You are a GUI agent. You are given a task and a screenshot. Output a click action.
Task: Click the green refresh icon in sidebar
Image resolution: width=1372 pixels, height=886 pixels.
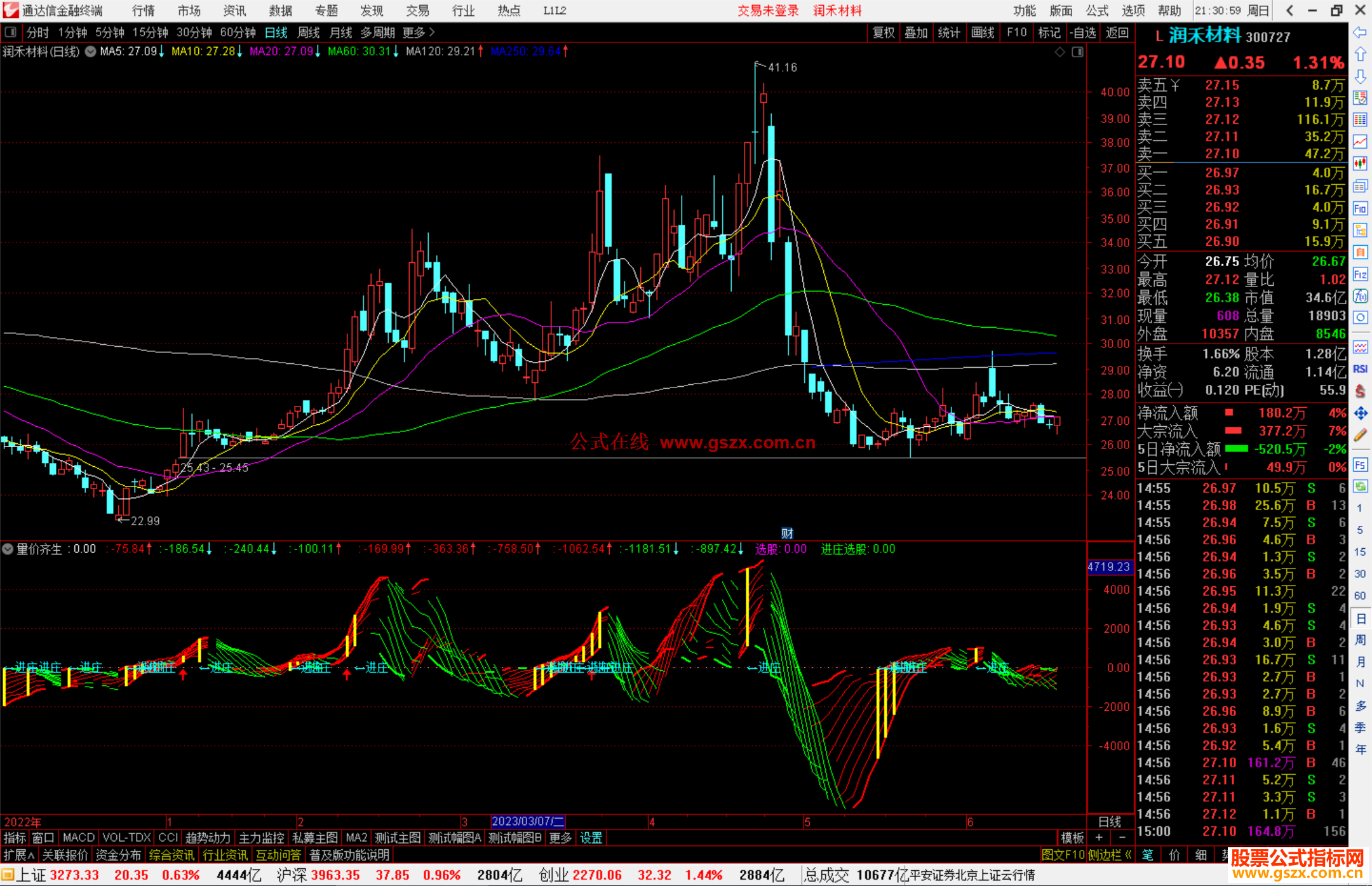pyautogui.click(x=1360, y=487)
